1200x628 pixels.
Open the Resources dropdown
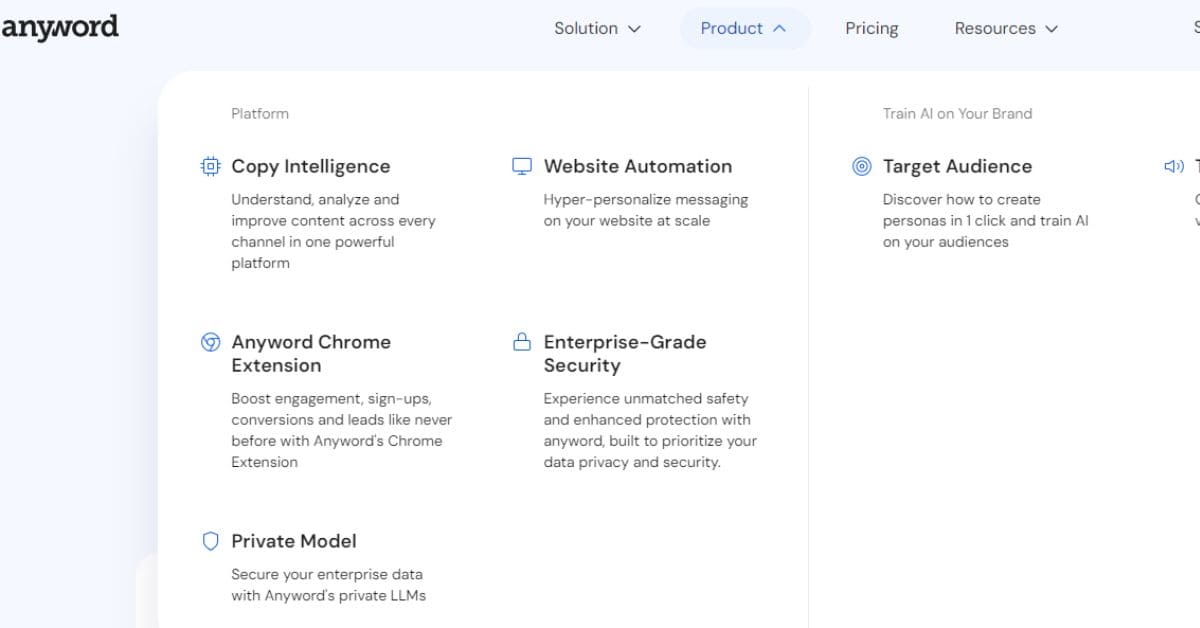(1006, 28)
